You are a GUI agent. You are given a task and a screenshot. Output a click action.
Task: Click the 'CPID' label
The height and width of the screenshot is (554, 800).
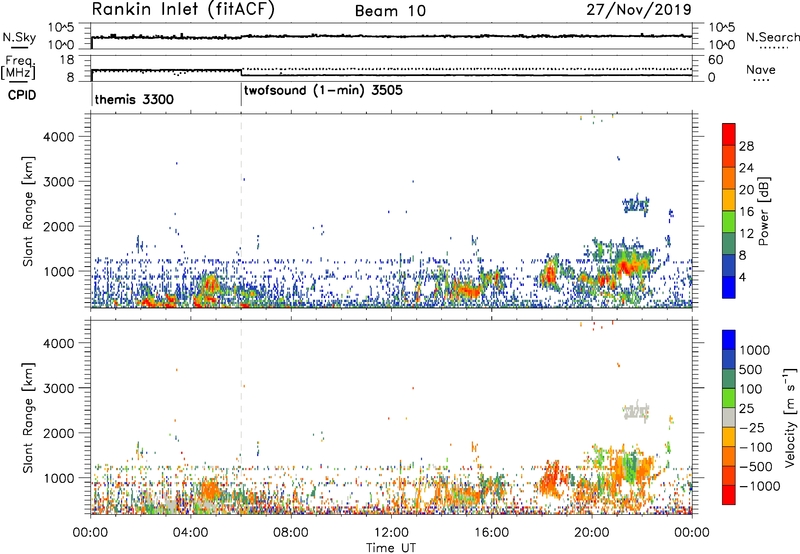pyautogui.click(x=22, y=95)
